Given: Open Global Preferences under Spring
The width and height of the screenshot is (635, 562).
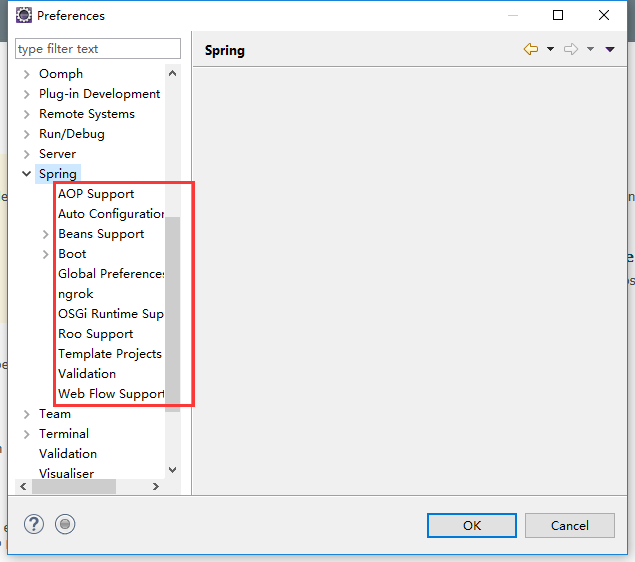Looking at the screenshot, I should coord(111,274).
